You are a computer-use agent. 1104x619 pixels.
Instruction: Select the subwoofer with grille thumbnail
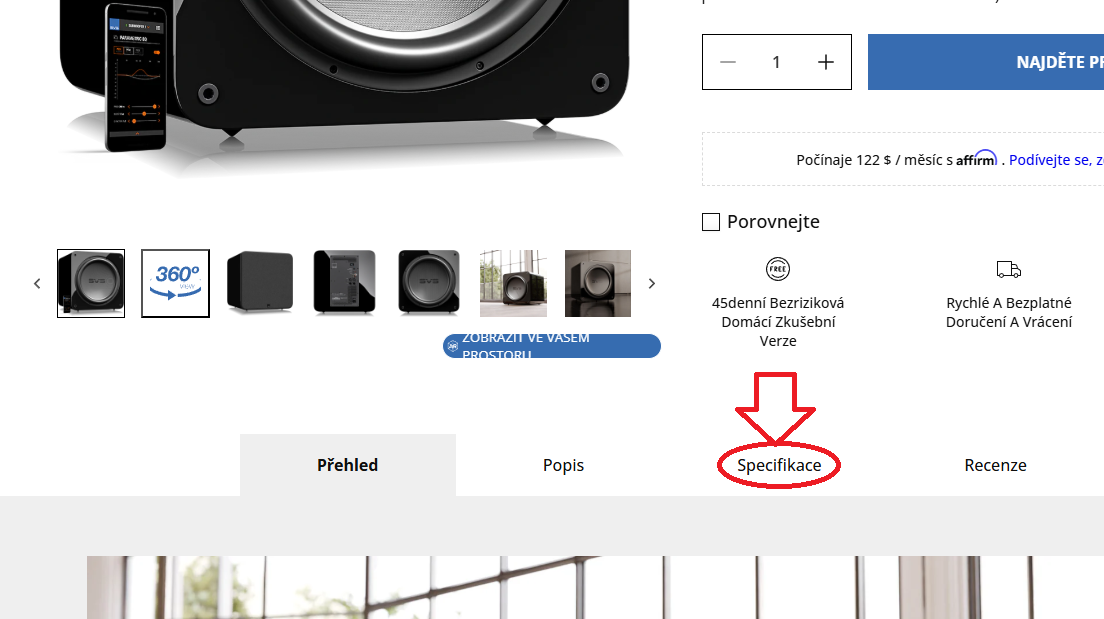[260, 283]
